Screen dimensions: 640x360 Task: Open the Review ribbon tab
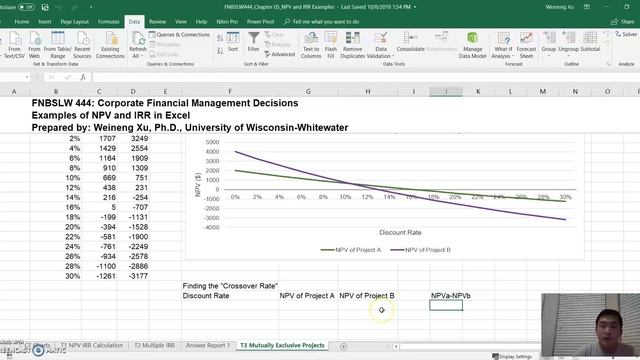(158, 22)
